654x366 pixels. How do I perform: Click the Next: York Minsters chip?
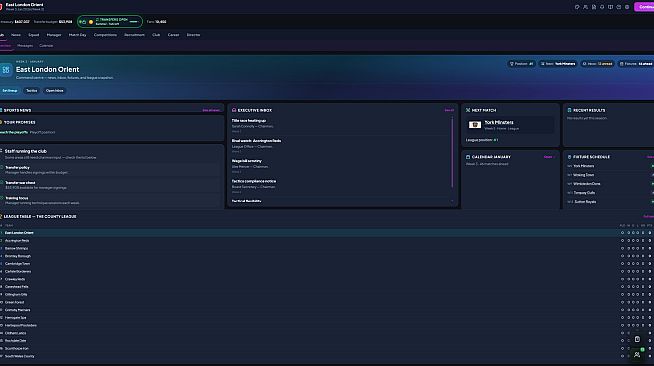coord(558,64)
